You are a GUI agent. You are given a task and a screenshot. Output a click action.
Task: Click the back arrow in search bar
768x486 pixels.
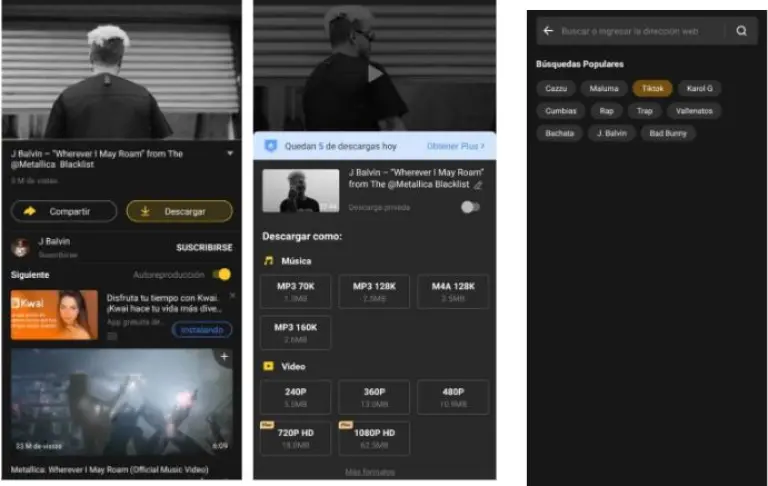tap(548, 31)
